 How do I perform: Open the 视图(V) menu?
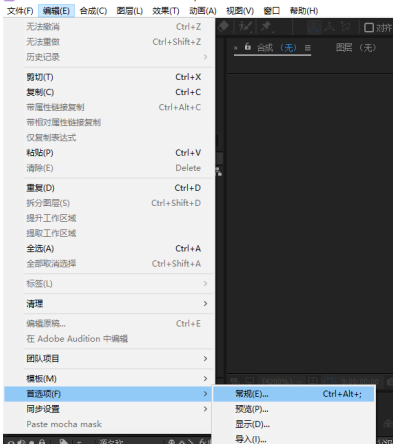coord(240,11)
